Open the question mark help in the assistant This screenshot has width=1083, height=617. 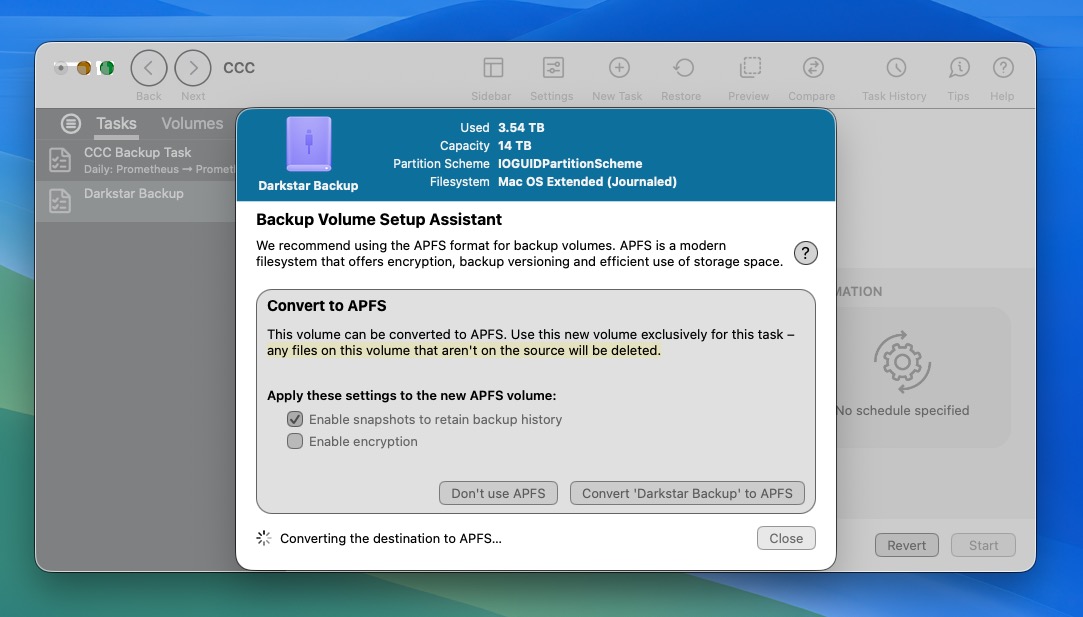click(x=805, y=253)
